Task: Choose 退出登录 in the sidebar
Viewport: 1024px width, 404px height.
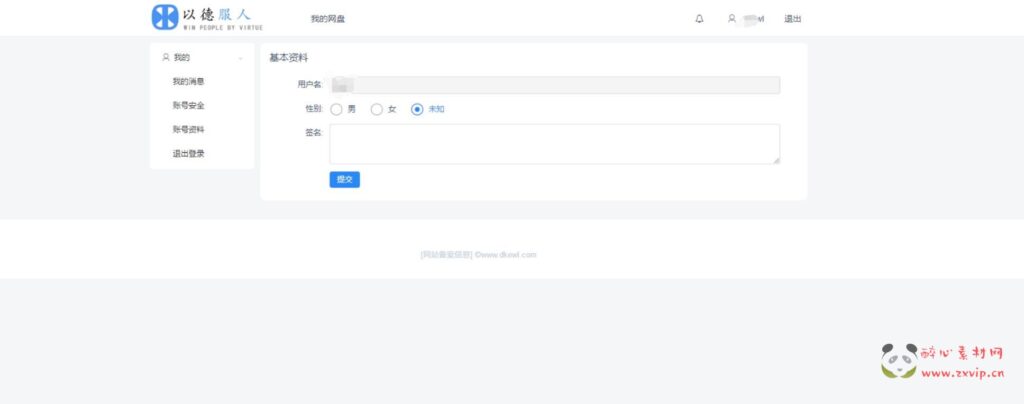Action: (188, 154)
